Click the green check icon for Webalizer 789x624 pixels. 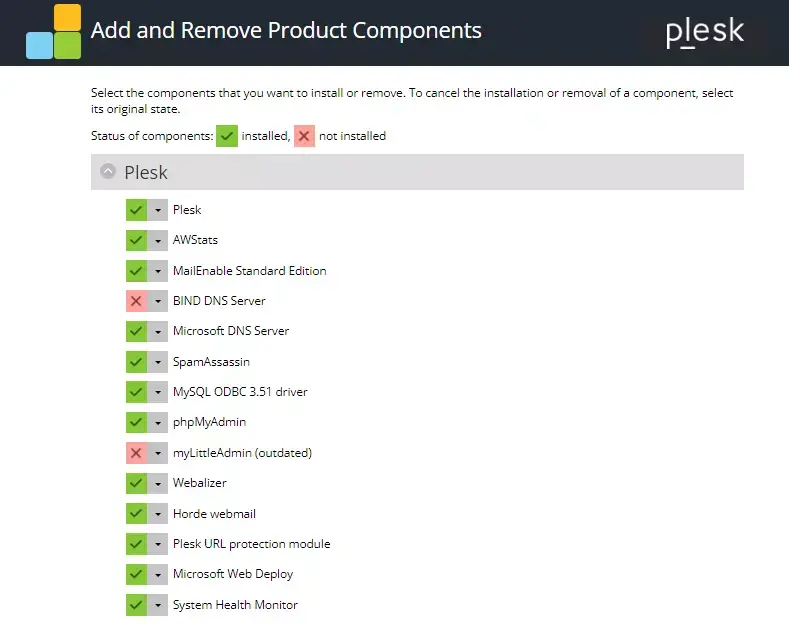click(x=136, y=483)
